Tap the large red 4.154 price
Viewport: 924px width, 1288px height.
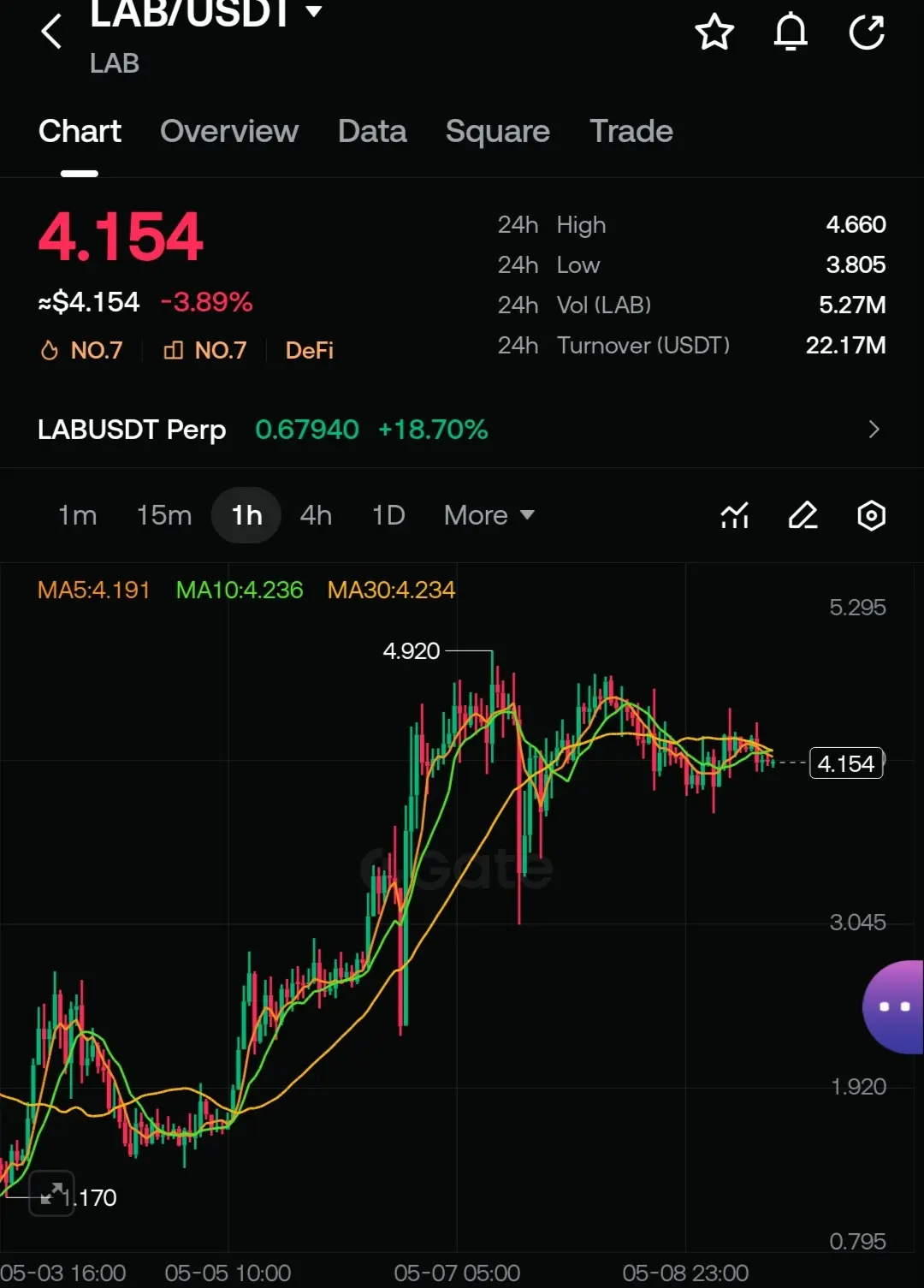point(121,237)
